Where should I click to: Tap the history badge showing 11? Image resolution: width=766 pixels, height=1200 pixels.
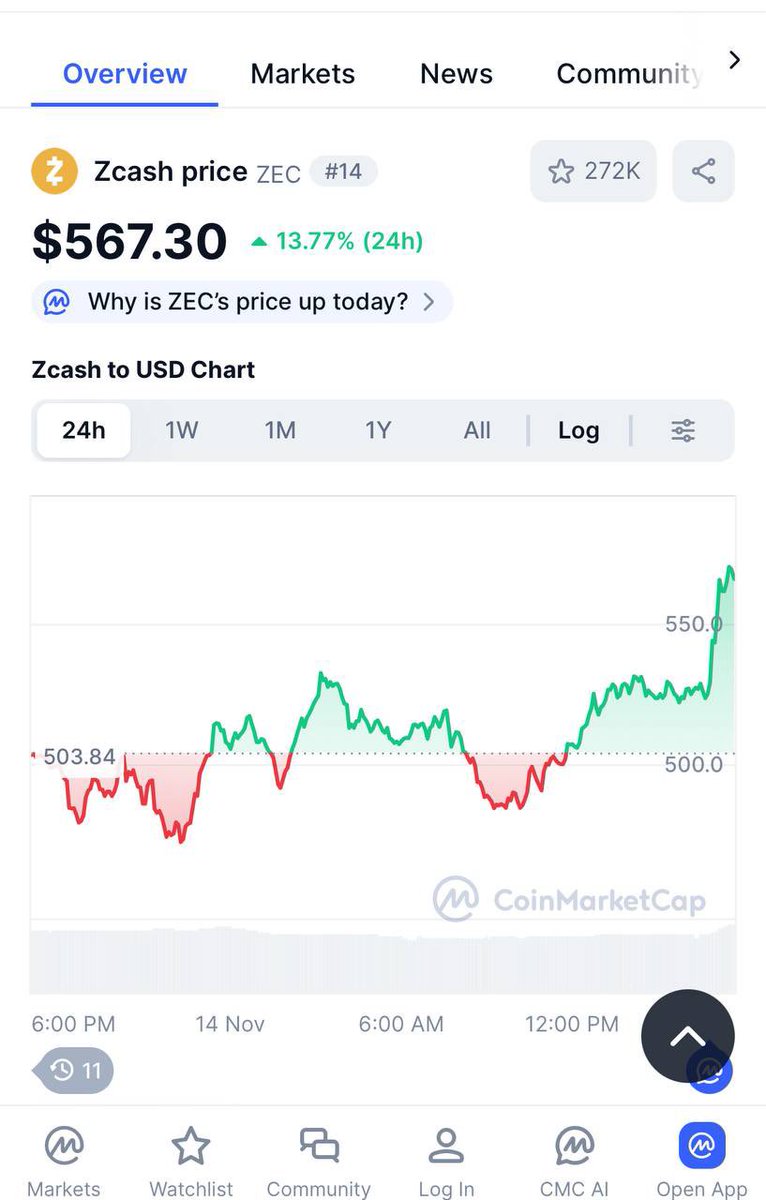click(x=76, y=1071)
